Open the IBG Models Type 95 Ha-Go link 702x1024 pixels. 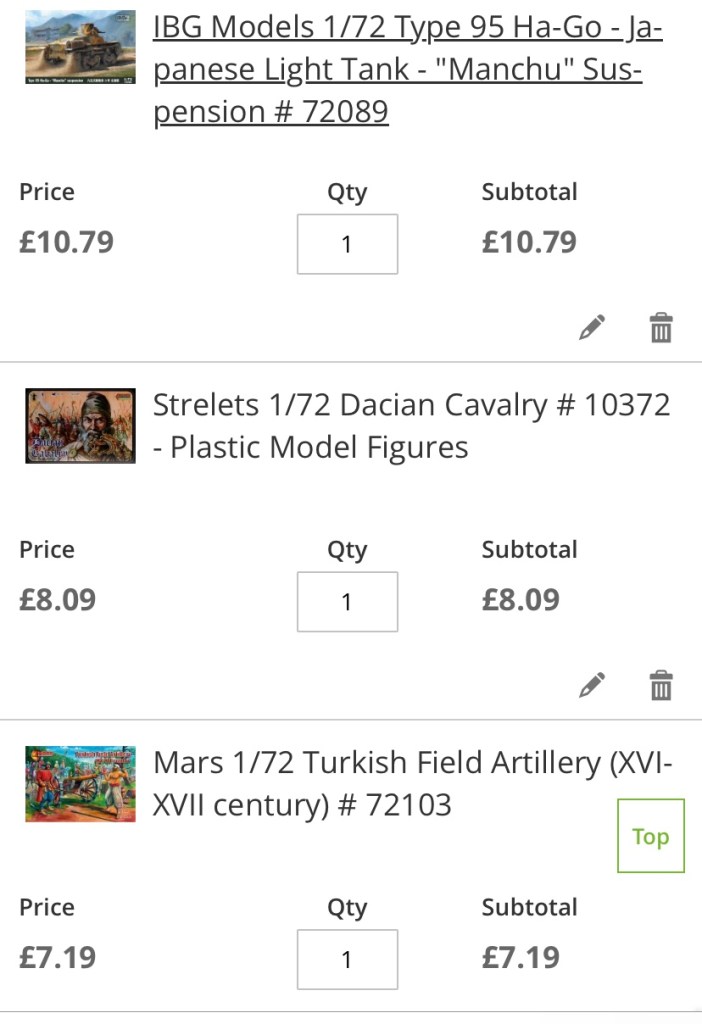(407, 70)
